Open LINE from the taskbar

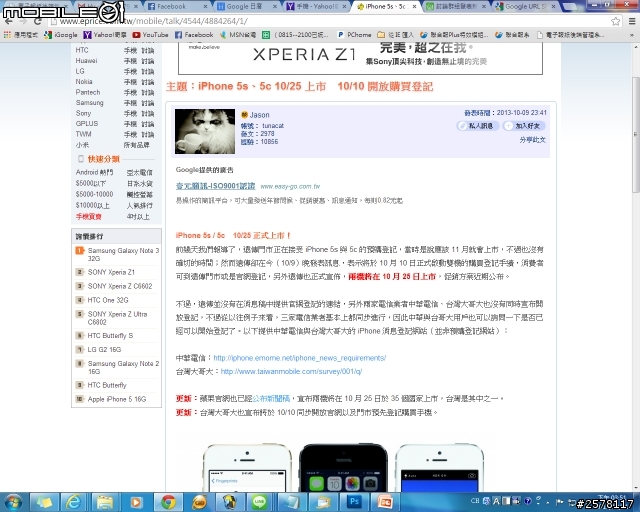(x=259, y=502)
